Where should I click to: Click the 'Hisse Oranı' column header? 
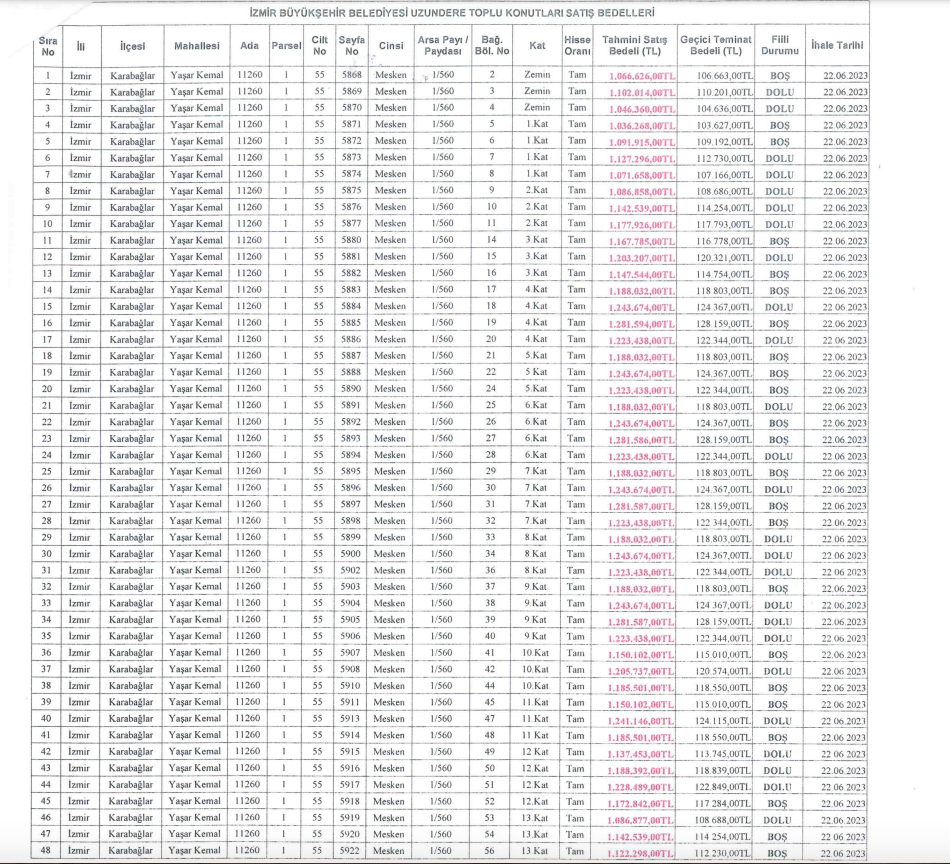pyautogui.click(x=577, y=45)
